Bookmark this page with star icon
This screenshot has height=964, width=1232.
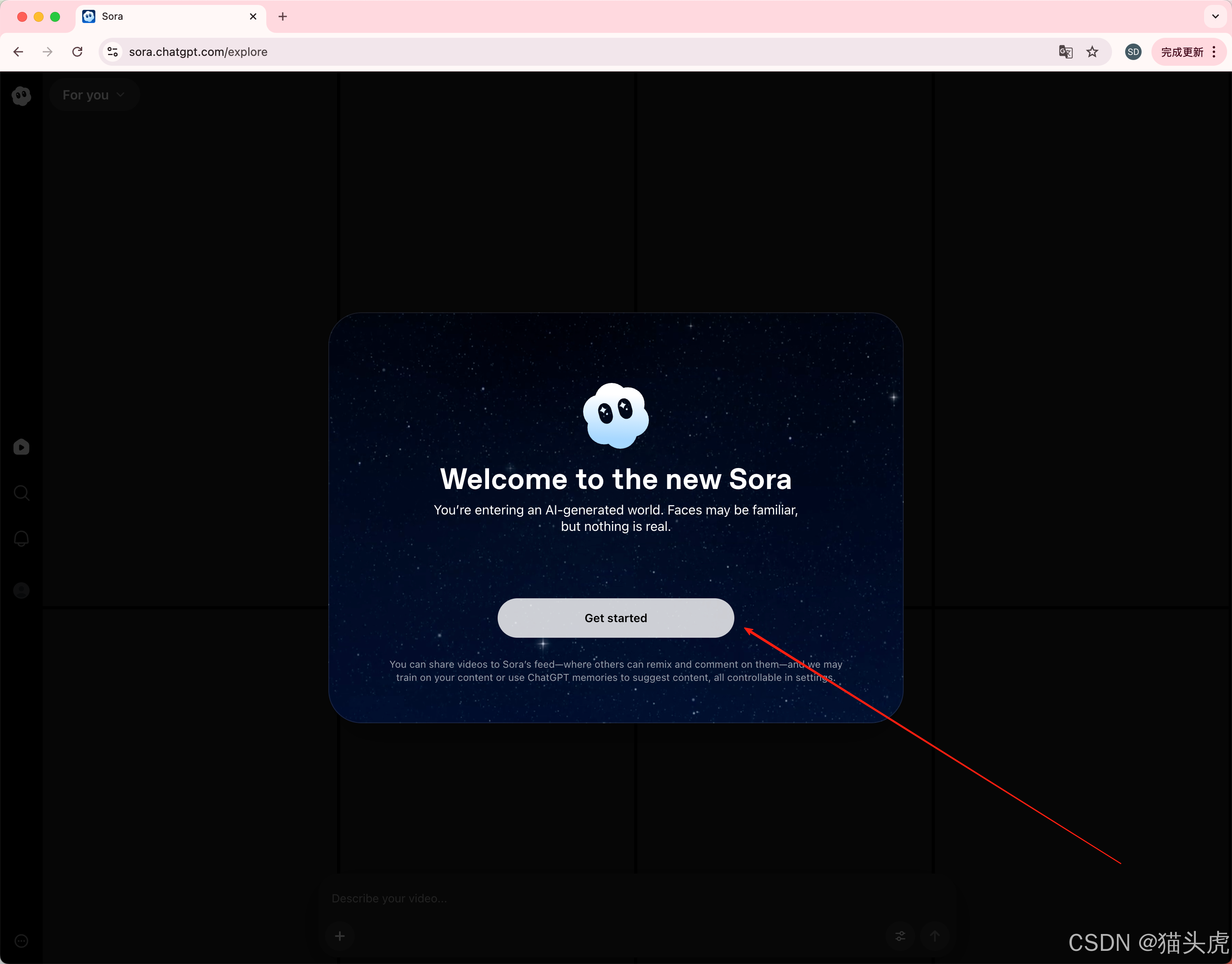point(1093,52)
